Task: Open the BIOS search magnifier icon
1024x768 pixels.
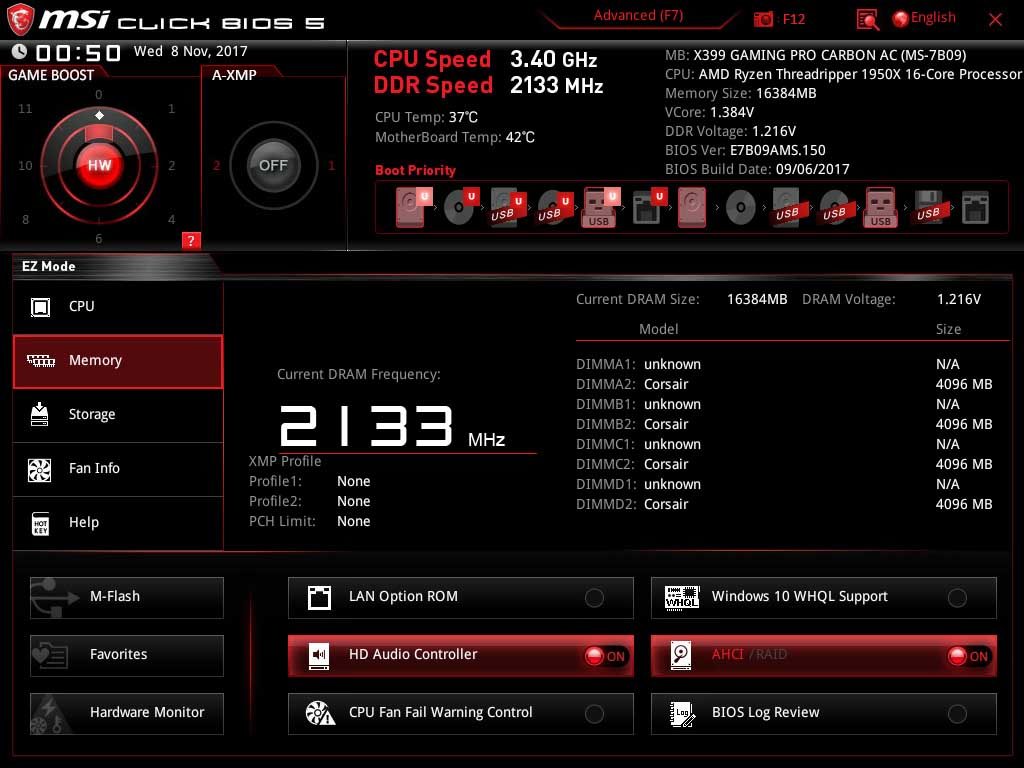Action: 867,20
